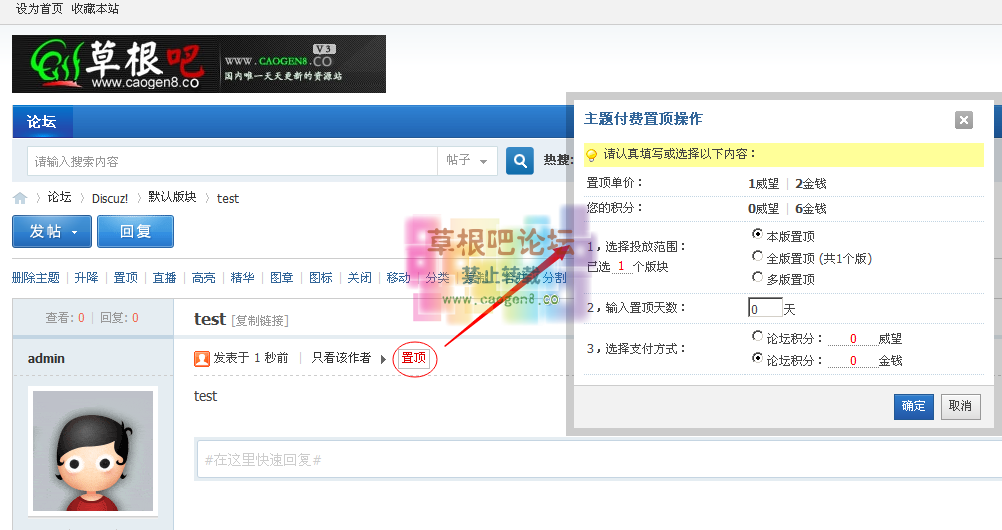This screenshot has width=1002, height=530.
Task: Click the home icon in breadcrumb
Action: point(20,198)
